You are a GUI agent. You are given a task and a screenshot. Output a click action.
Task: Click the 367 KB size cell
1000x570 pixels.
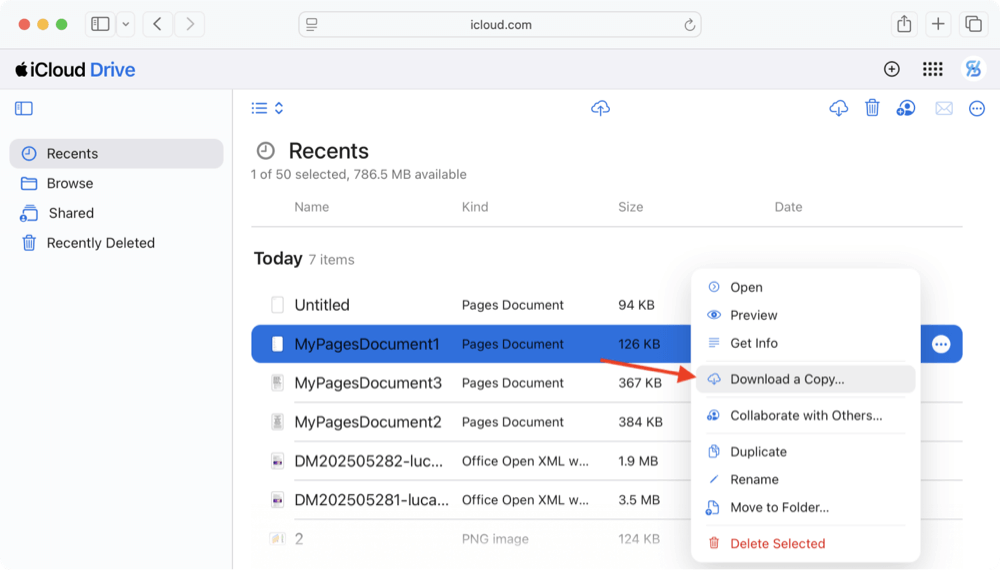pyautogui.click(x=640, y=383)
